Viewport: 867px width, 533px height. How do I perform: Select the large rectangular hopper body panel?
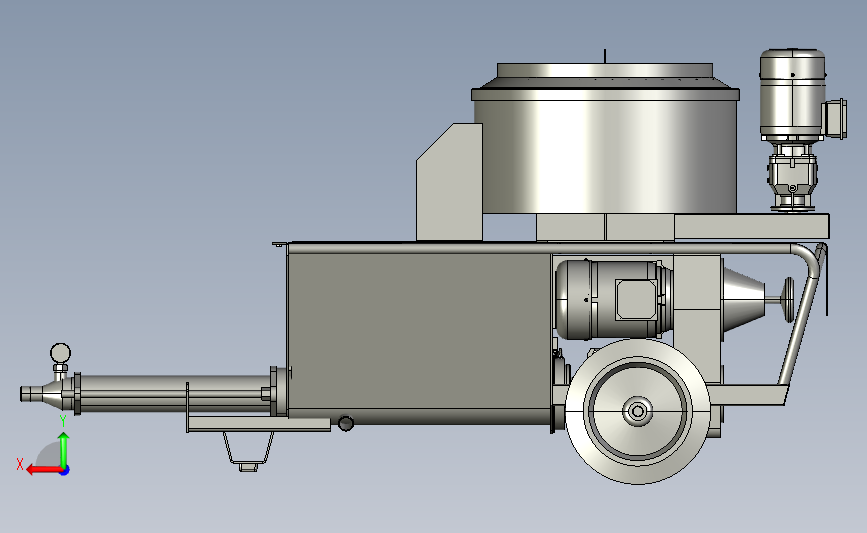(x=419, y=332)
